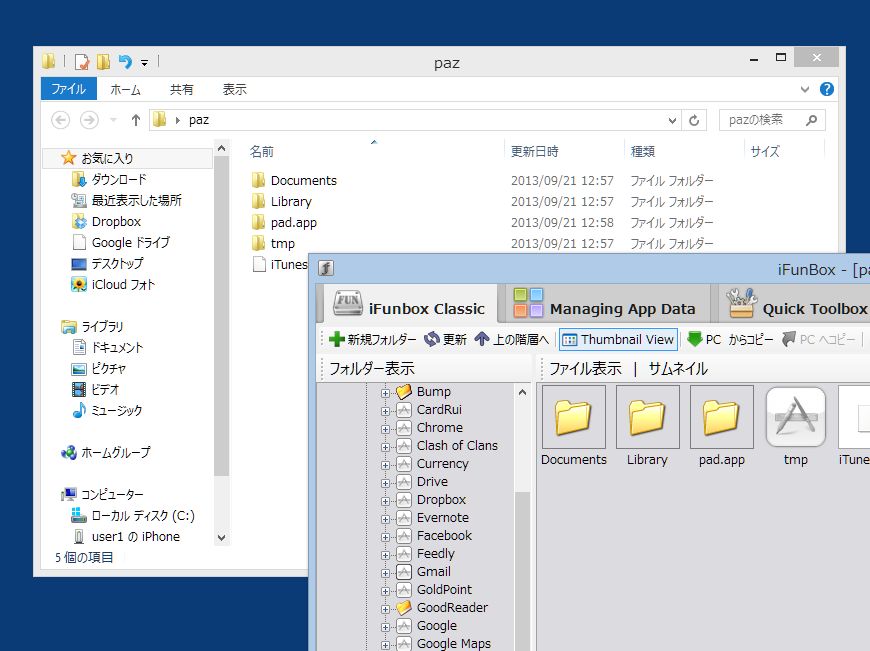
Task: Click the search magnifier icon in Explorer
Action: (x=811, y=120)
